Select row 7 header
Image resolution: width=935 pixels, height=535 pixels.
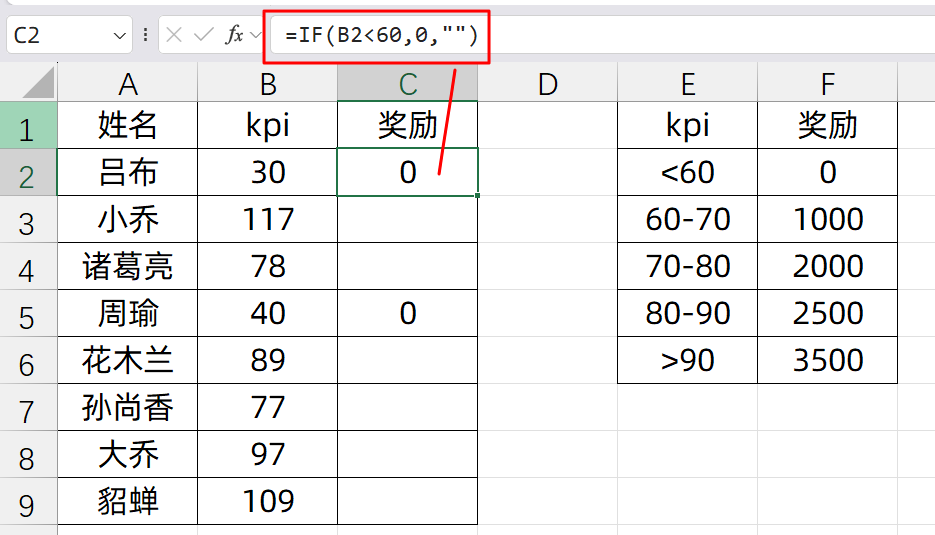click(x=28, y=407)
